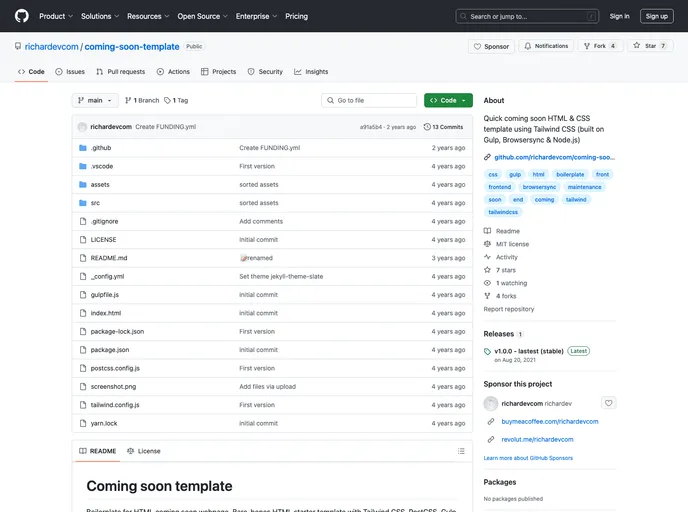Click the heart icon beside richardevcom sponsor
Screen dimensions: 688x512
point(609,403)
